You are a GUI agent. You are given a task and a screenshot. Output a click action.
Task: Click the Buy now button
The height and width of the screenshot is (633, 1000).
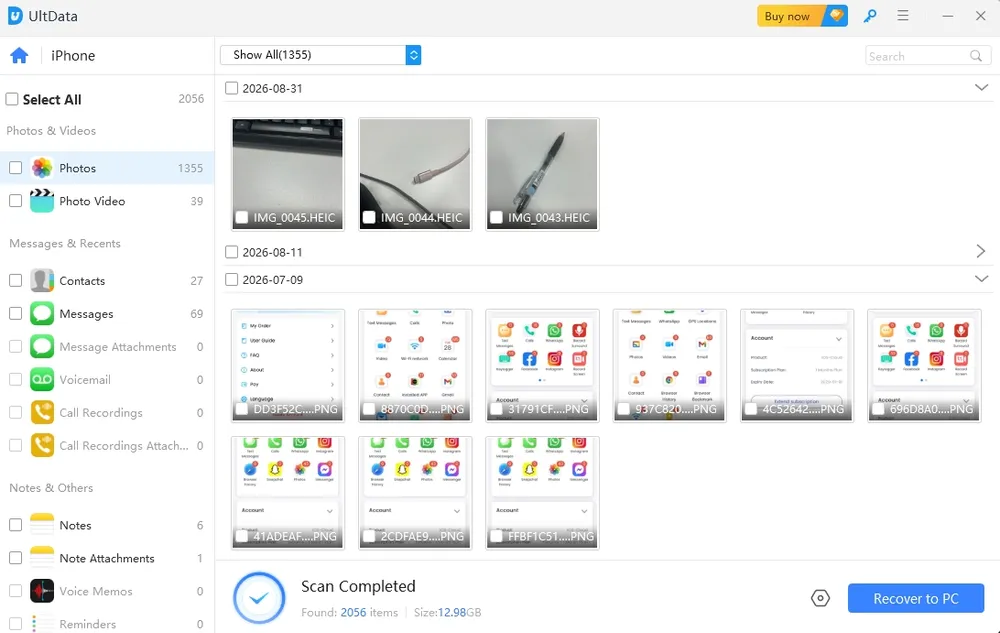pos(802,16)
